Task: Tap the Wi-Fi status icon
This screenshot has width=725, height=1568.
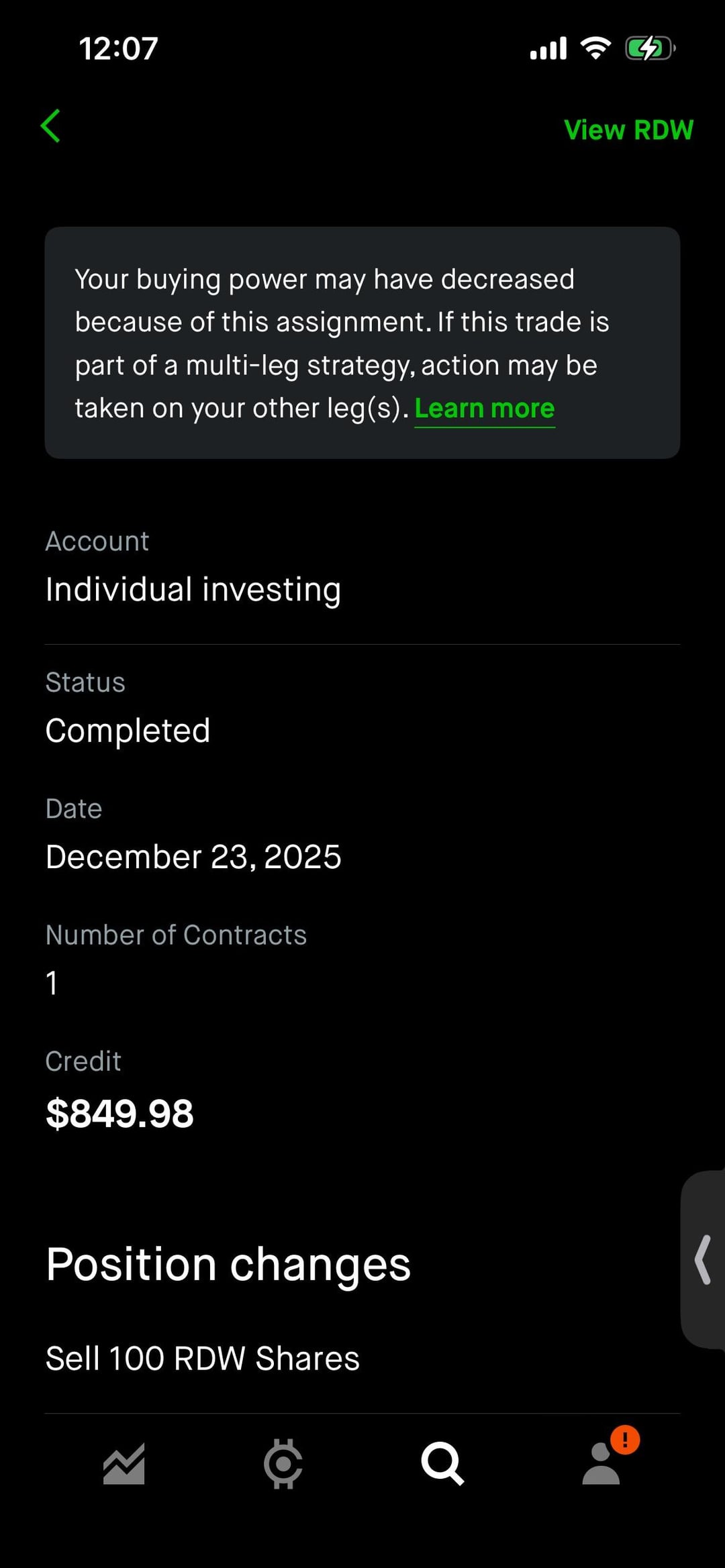Action: (595, 48)
